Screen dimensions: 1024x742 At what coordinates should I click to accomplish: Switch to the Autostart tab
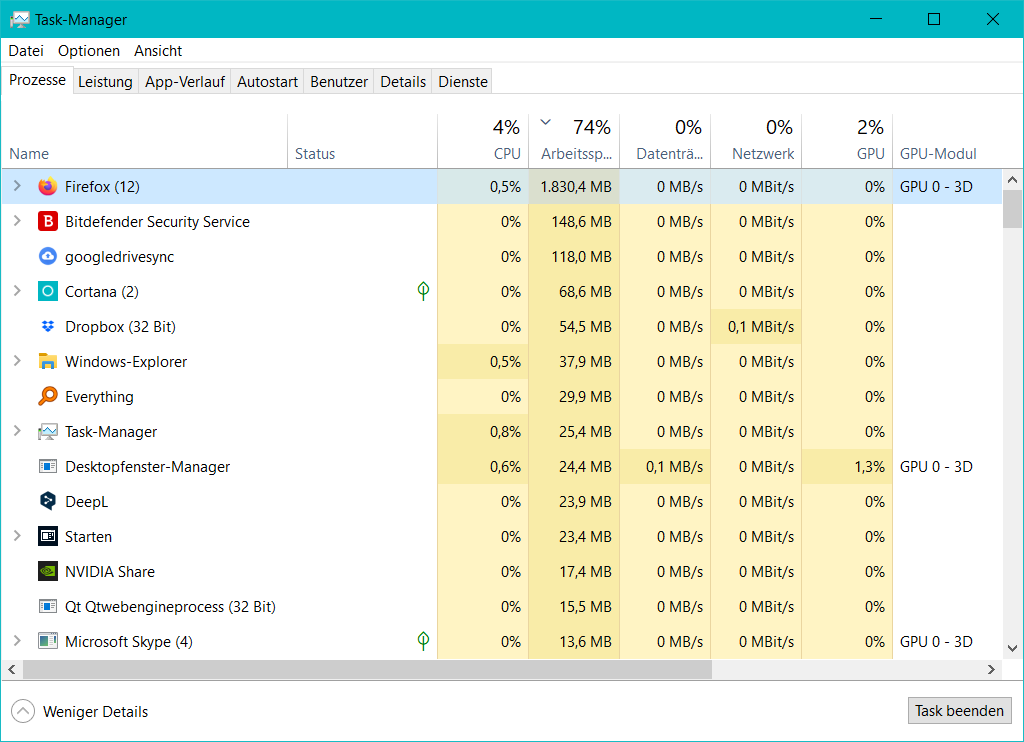point(267,82)
